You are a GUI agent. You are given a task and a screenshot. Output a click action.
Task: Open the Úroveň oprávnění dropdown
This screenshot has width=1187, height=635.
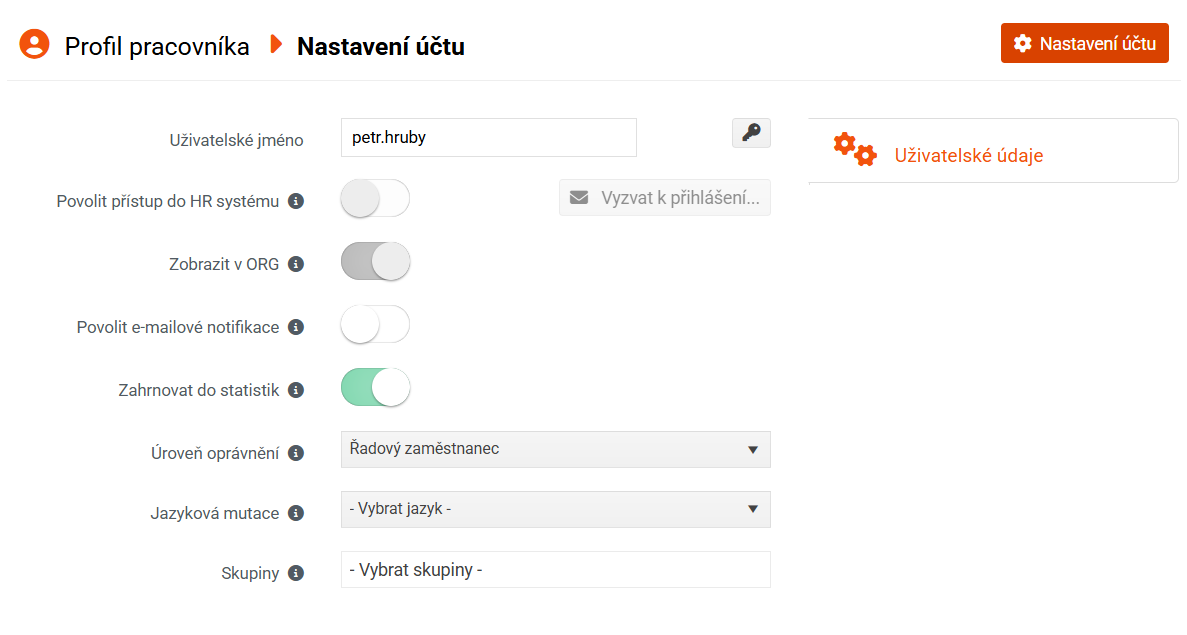click(555, 450)
